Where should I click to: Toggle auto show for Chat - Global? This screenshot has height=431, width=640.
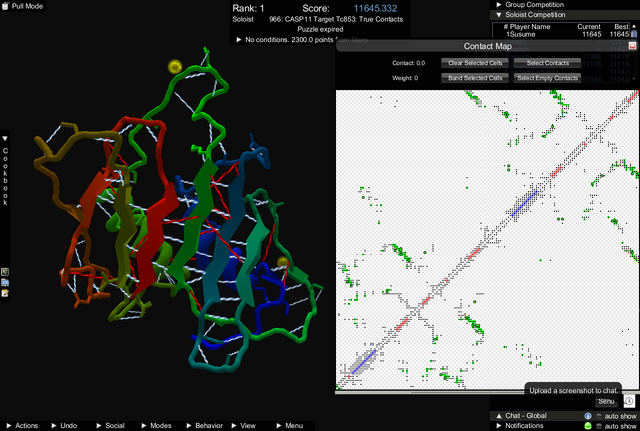tap(599, 416)
